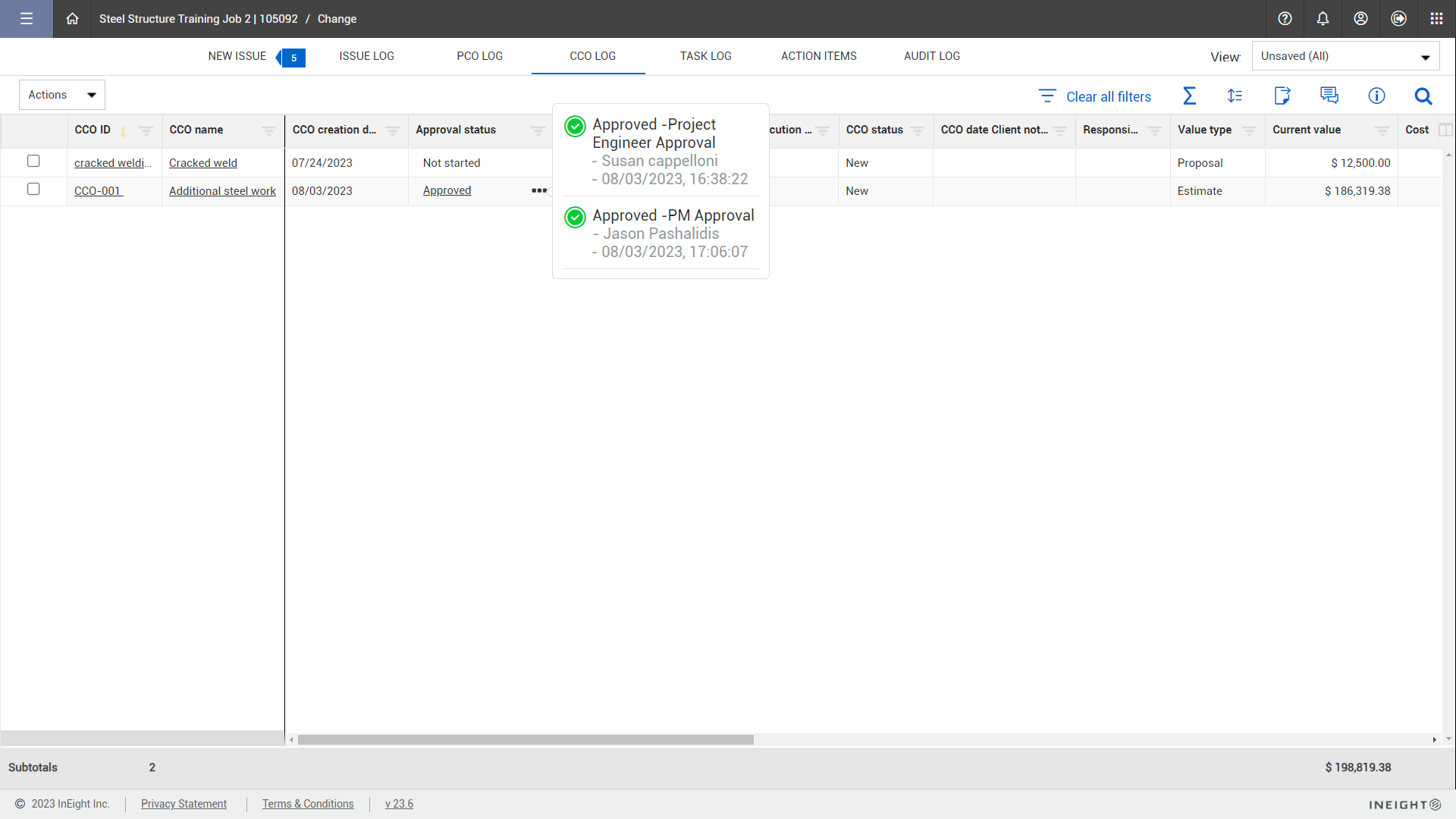Open the CCO ID column filter
1456x819 pixels.
click(x=146, y=130)
